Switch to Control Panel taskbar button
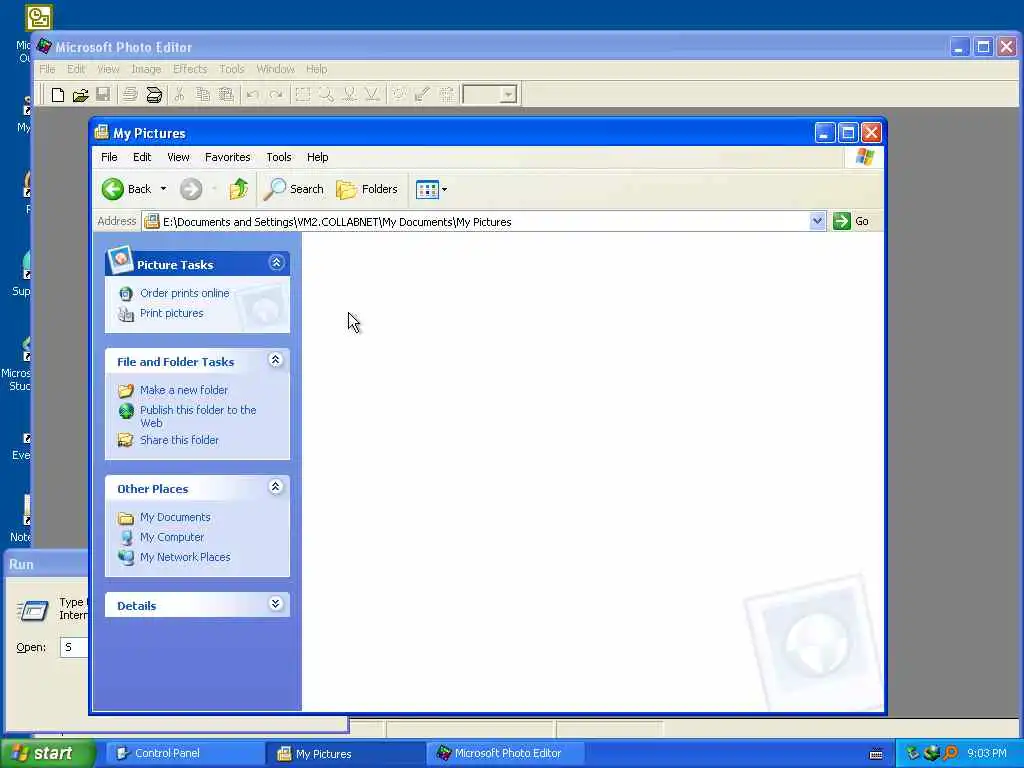This screenshot has width=1024, height=768. (x=183, y=753)
